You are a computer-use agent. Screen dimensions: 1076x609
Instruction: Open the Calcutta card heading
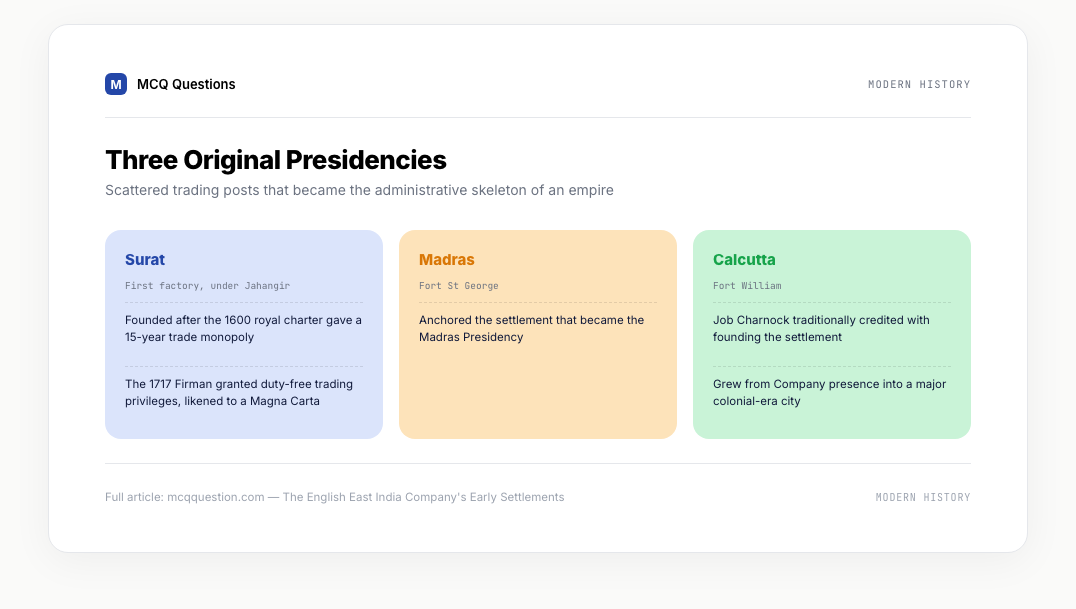744,260
